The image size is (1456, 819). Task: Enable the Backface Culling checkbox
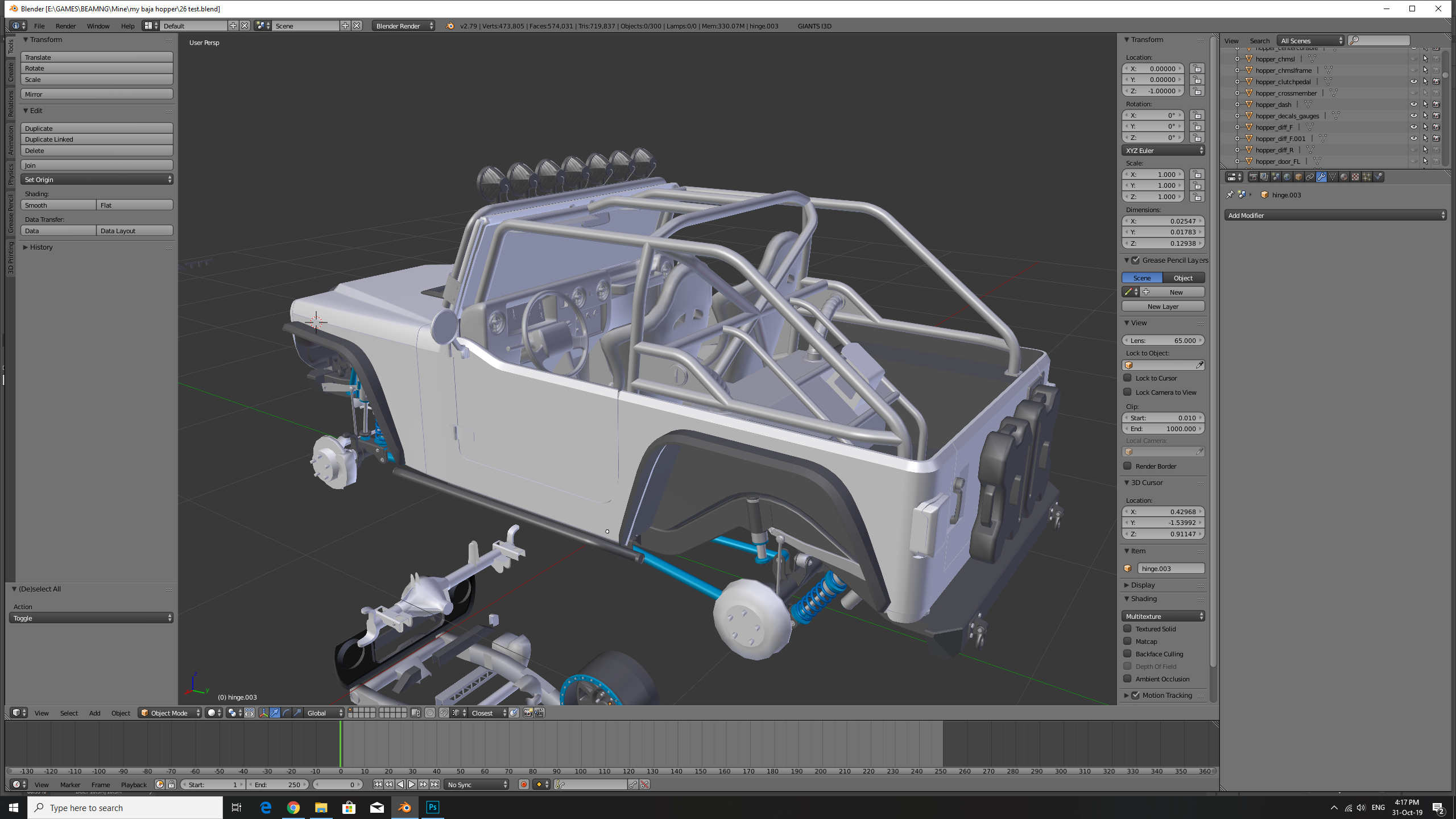coord(1127,654)
